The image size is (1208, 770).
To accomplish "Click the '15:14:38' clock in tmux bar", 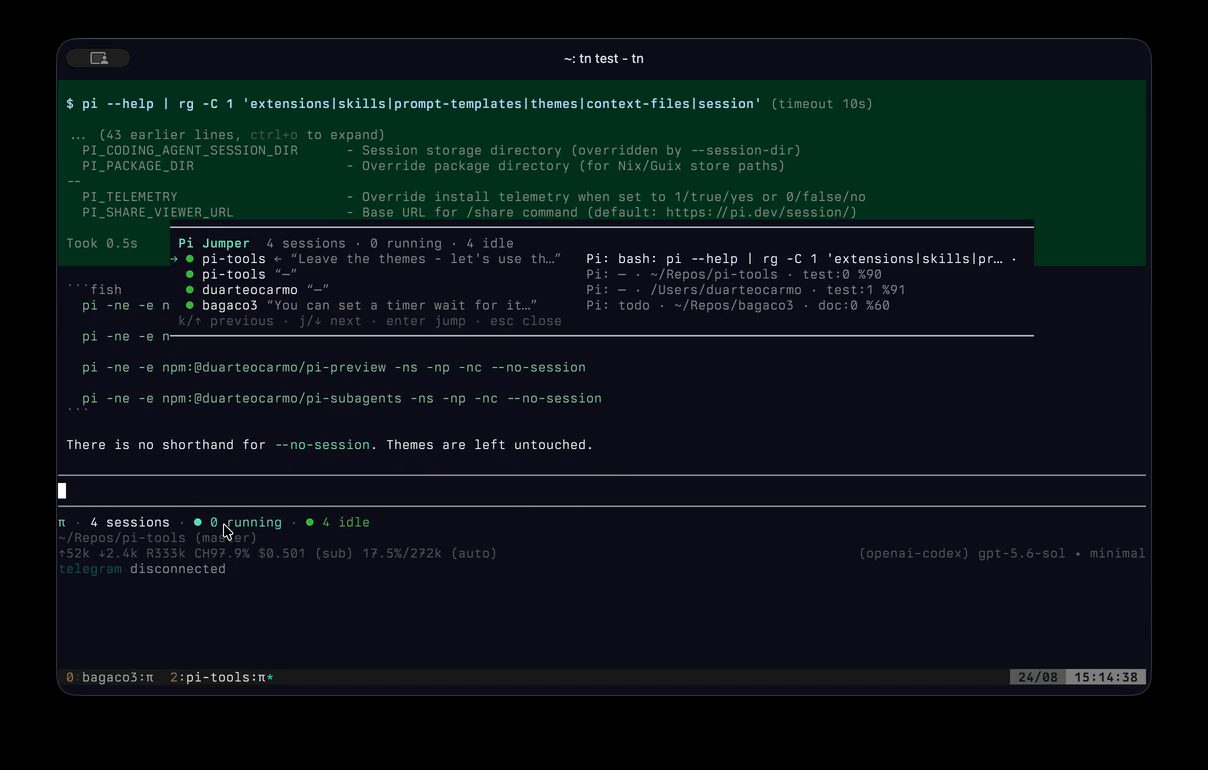I will pyautogui.click(x=1106, y=677).
